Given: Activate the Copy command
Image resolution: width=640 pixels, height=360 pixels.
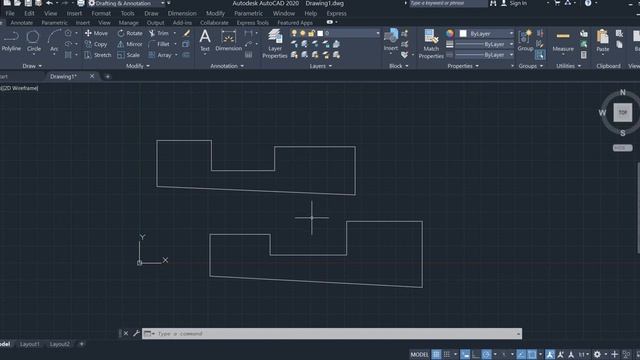Looking at the screenshot, I should click(96, 44).
